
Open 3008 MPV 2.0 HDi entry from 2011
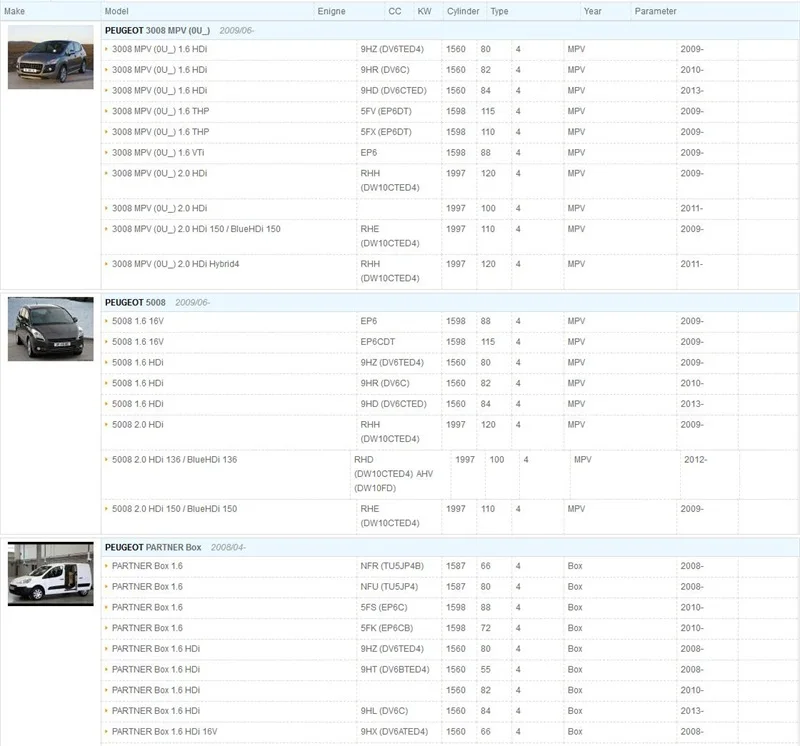click(x=160, y=208)
